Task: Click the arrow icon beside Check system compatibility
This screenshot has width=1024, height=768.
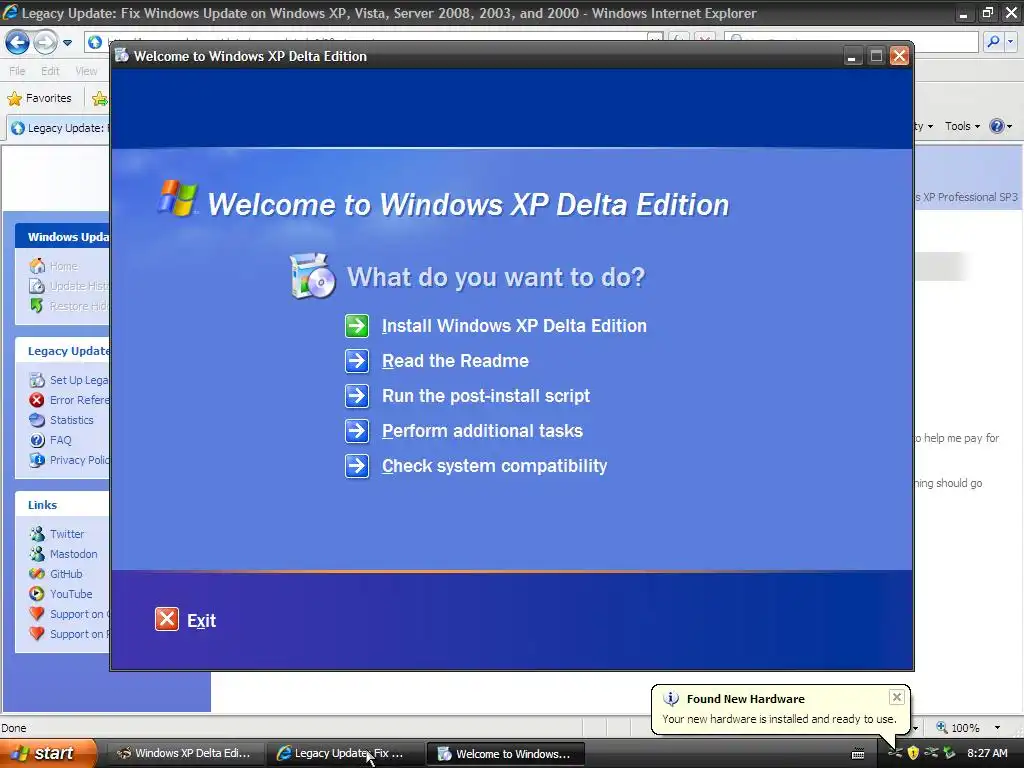Action: pyautogui.click(x=357, y=466)
